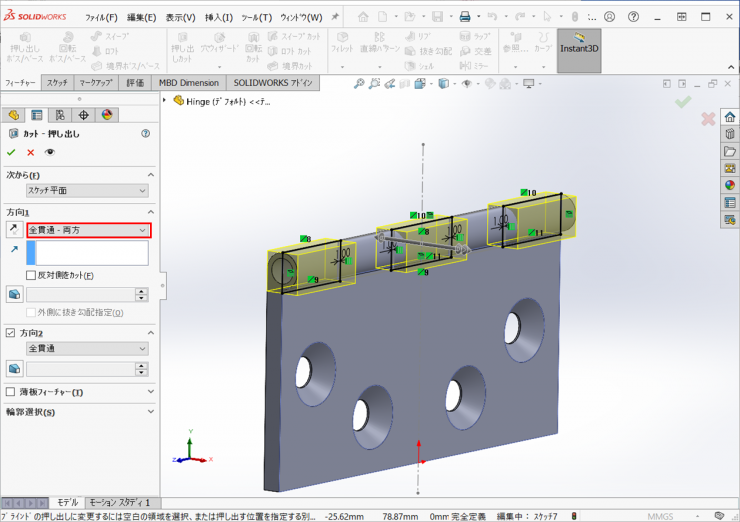Click the reverse direction arrow button in 方向1

tap(13, 231)
